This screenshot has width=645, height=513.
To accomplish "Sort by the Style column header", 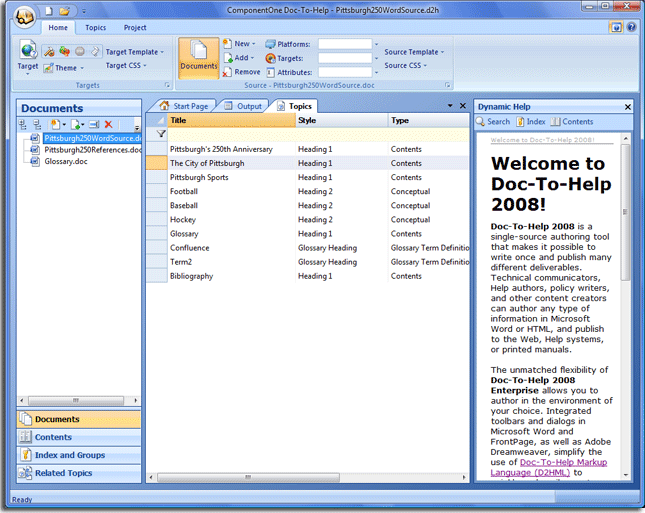I will click(x=342, y=120).
